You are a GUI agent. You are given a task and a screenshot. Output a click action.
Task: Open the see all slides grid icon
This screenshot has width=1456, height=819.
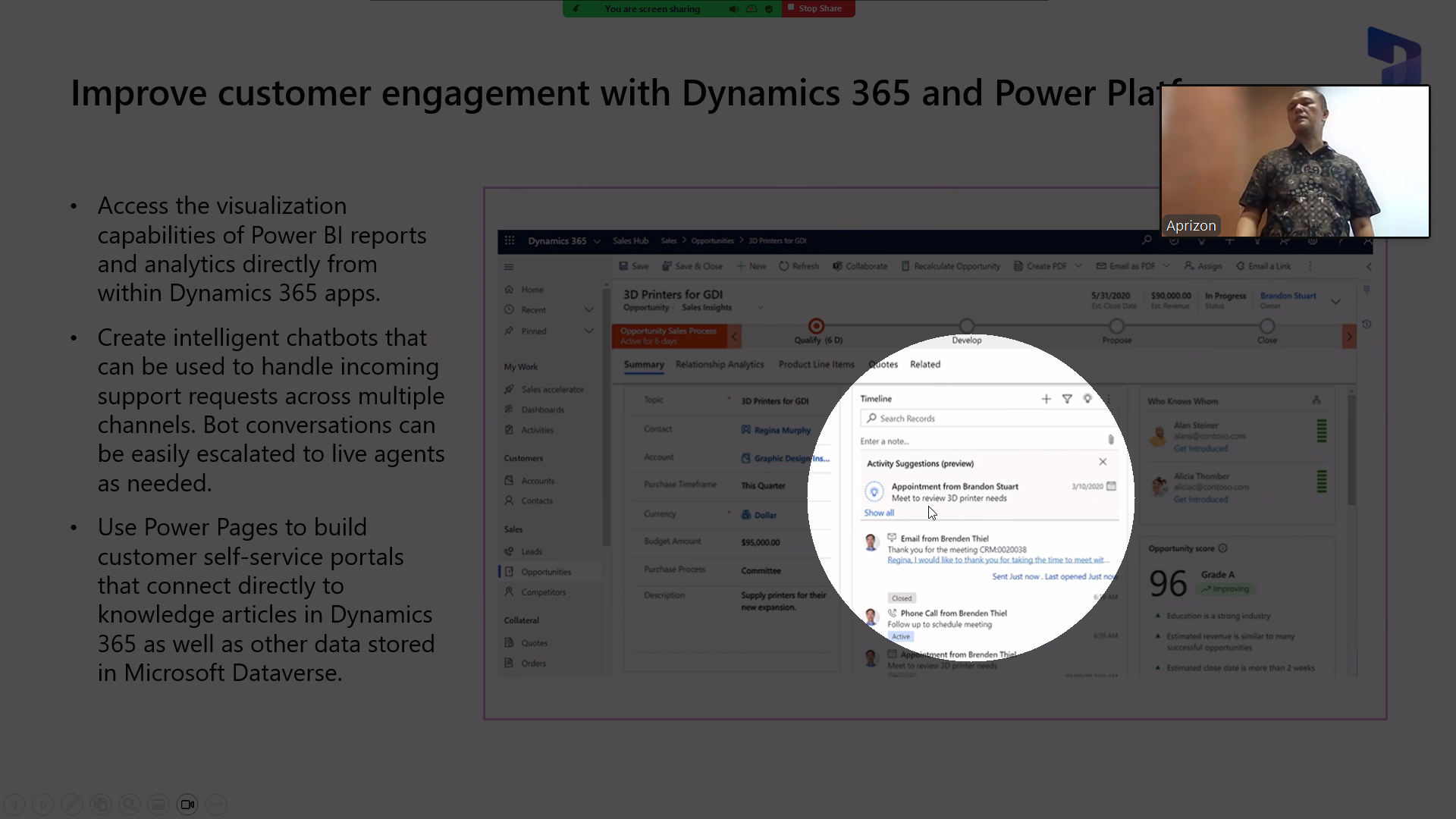[101, 805]
